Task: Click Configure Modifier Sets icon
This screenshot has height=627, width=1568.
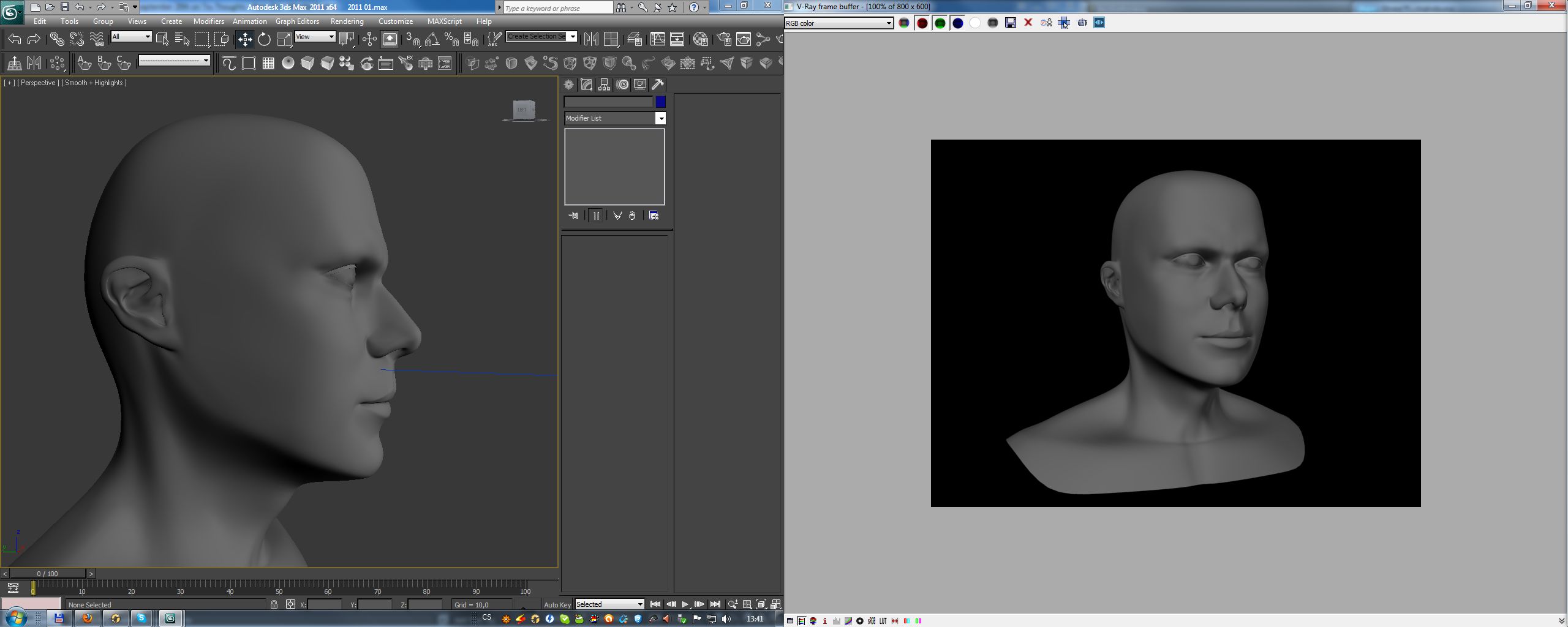Action: point(654,216)
